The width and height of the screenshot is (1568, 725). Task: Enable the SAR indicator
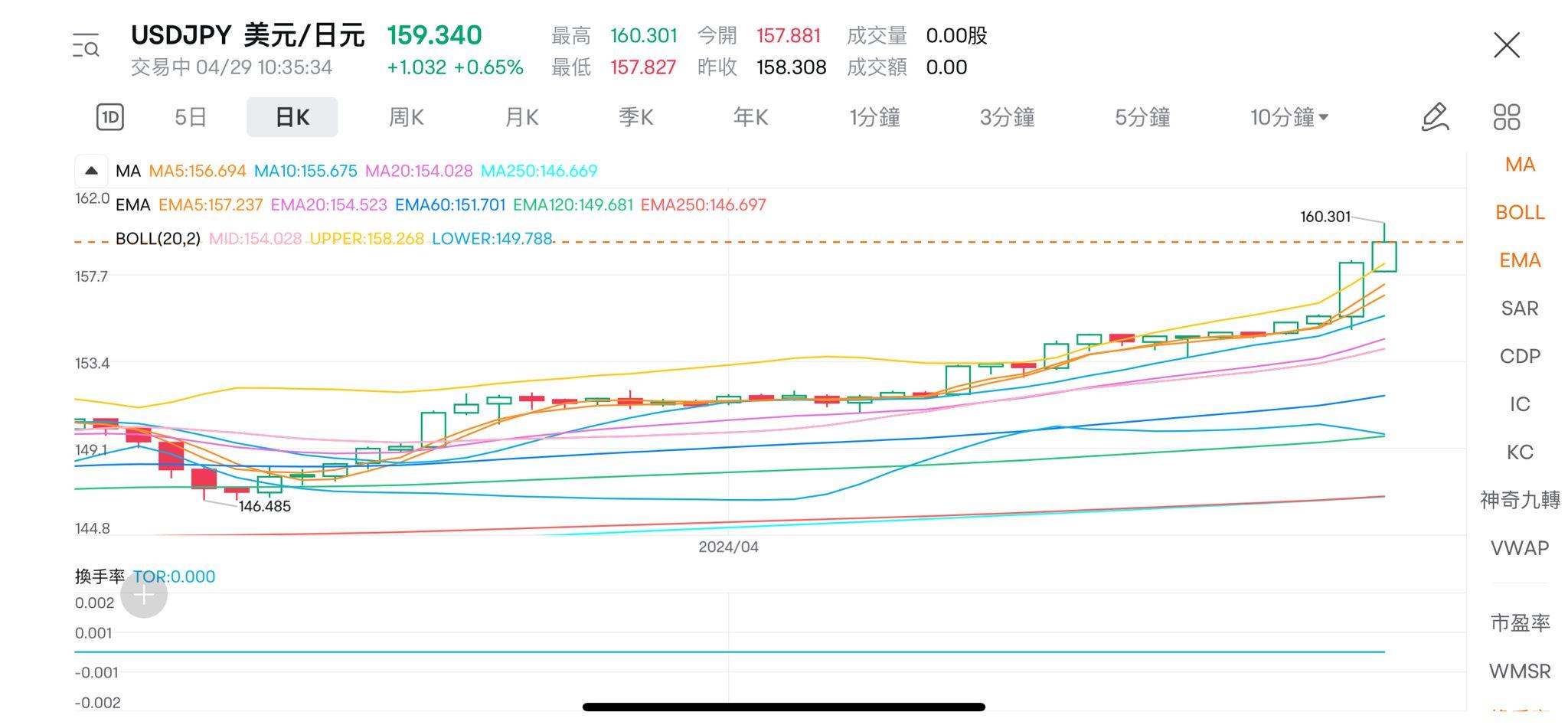[1518, 308]
